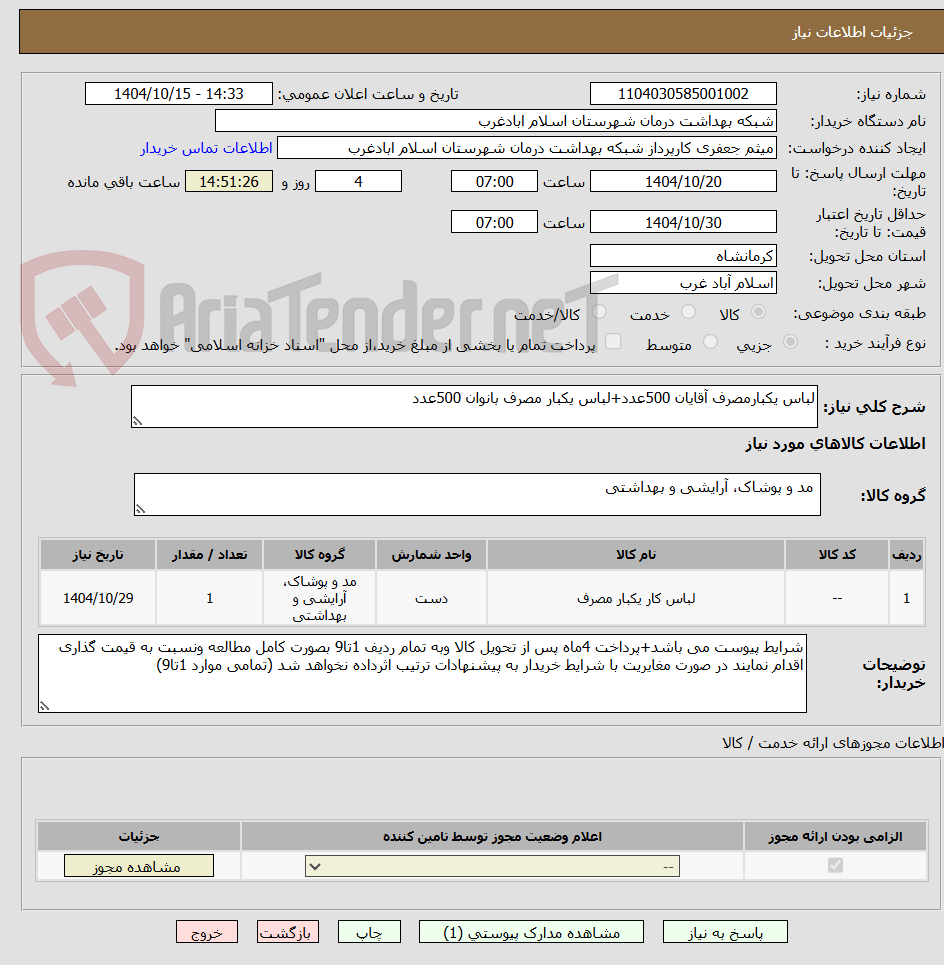The height and width of the screenshot is (965, 944).
Task: Click the بازگشت back button
Action: (287, 932)
